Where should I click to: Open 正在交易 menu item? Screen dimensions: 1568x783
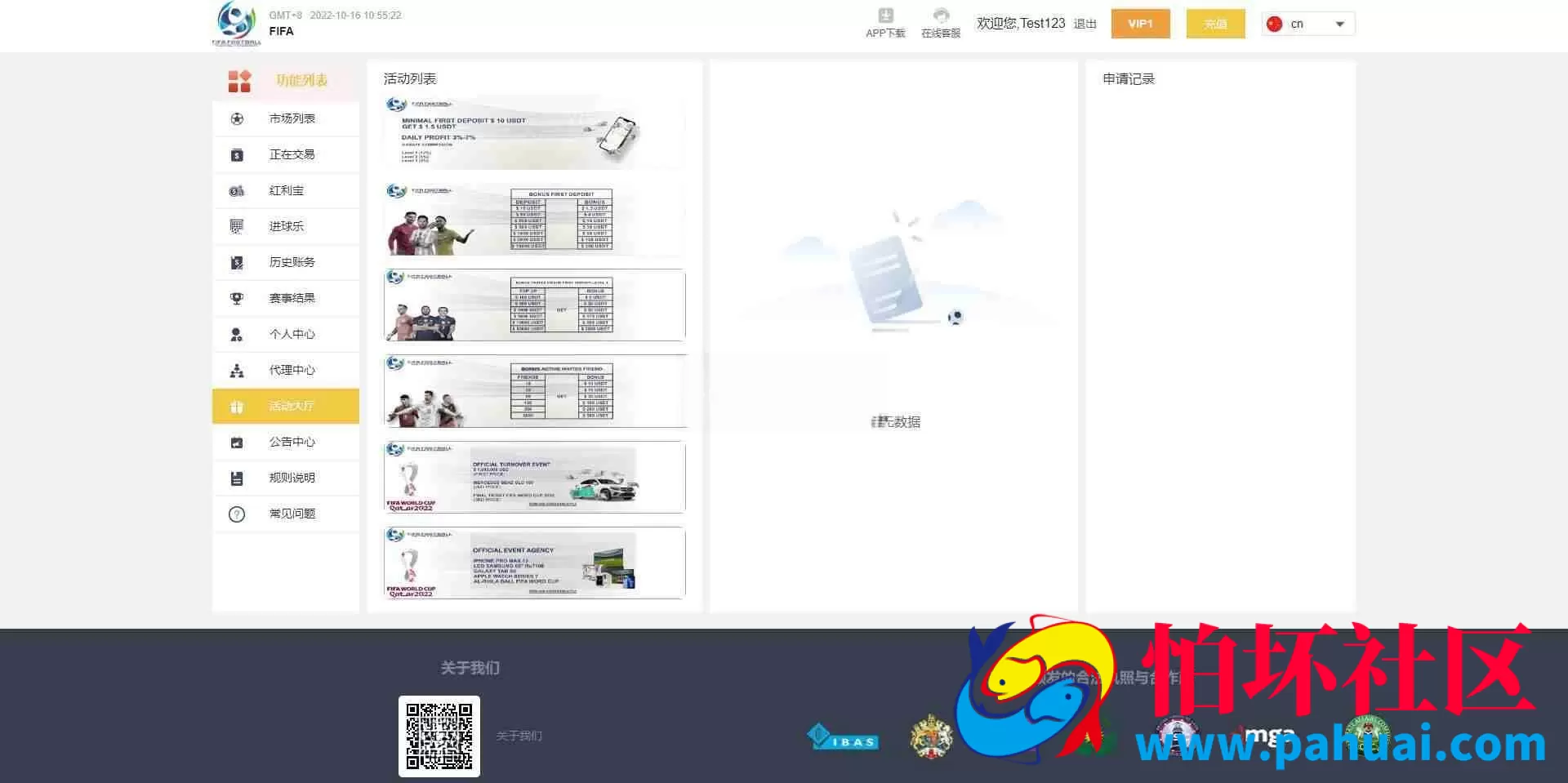286,155
